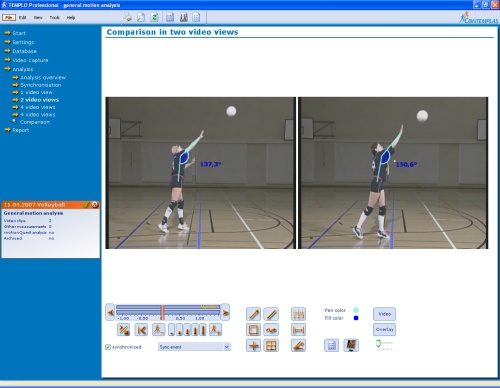Click the jump to first frame button
The height and width of the screenshot is (388, 500).
(x=141, y=330)
